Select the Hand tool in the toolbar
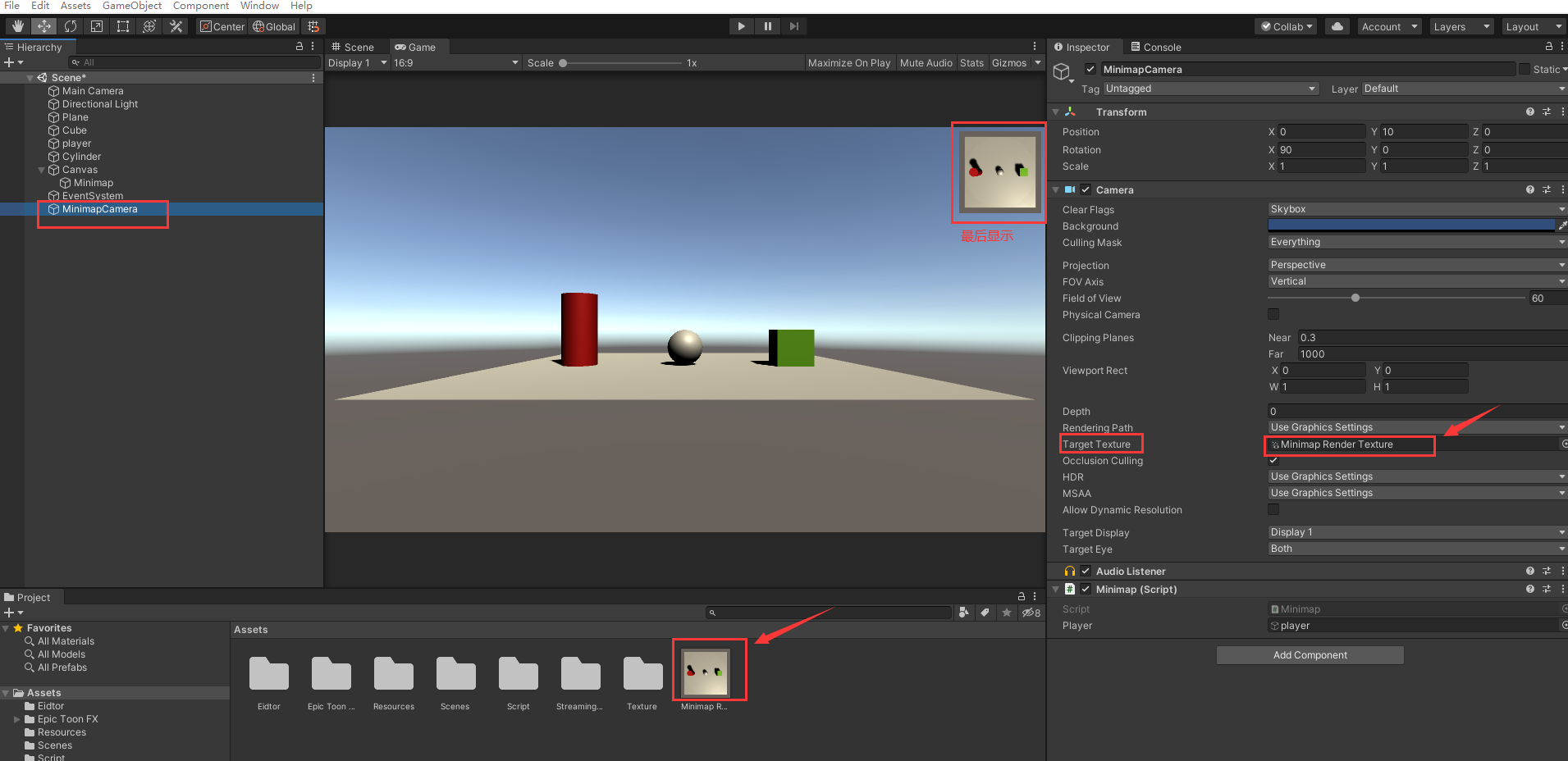 (16, 25)
